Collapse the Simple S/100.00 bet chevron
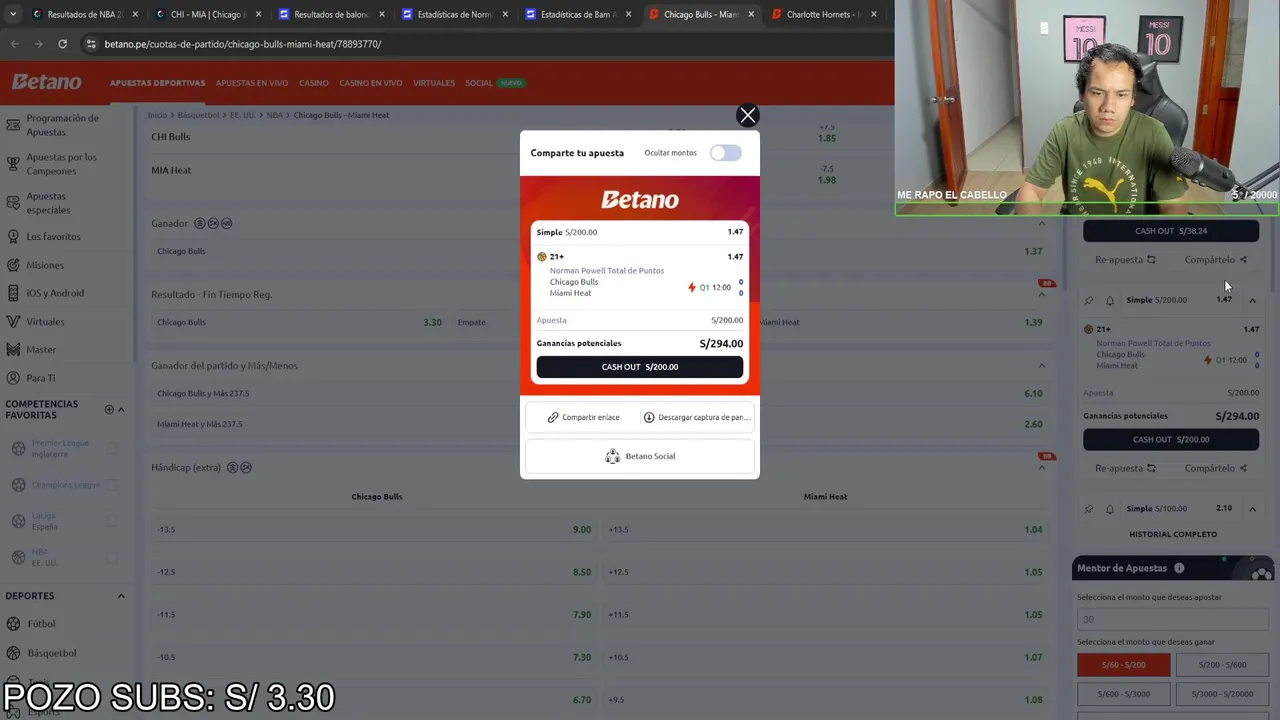Viewport: 1280px width, 720px height. pos(1252,509)
